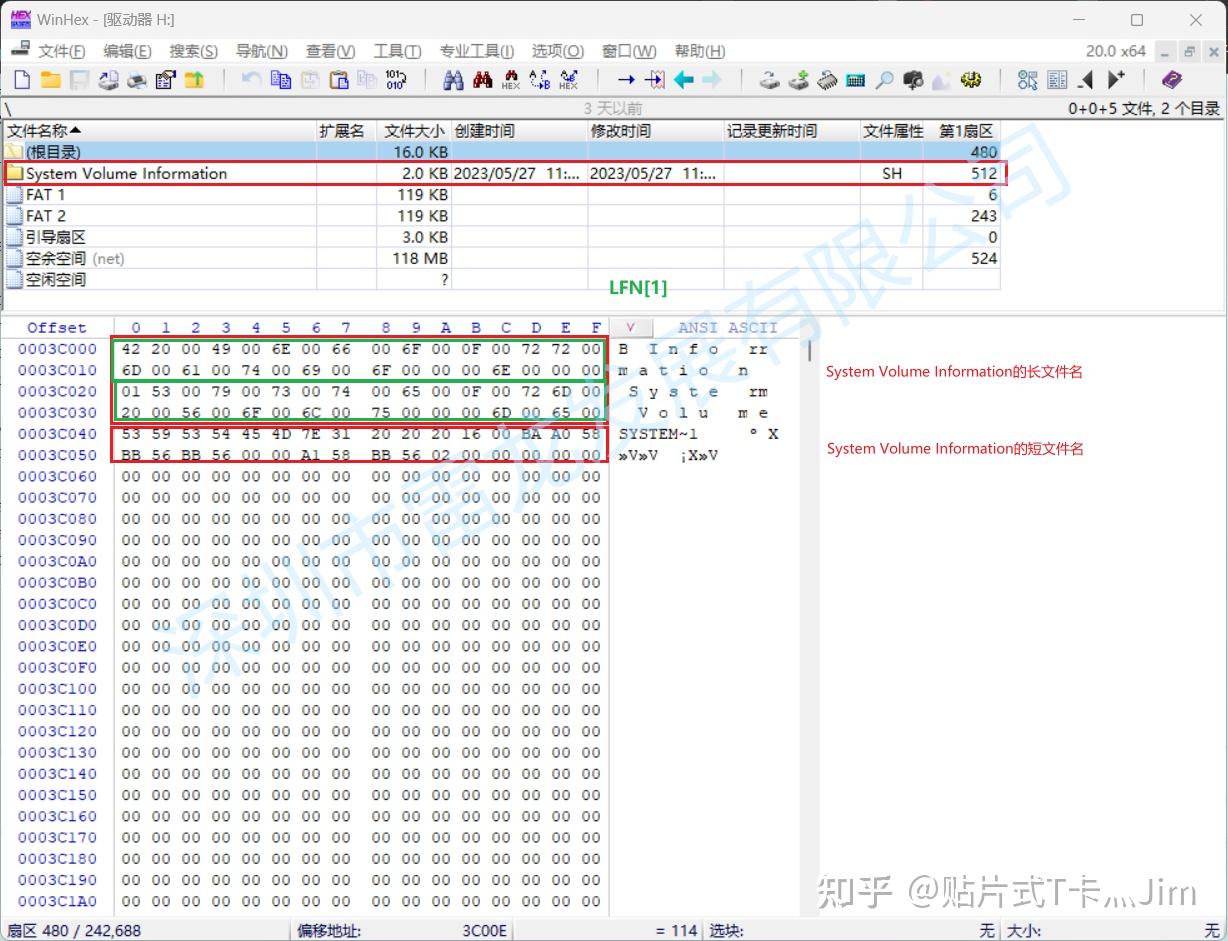The image size is (1228, 941).
Task: Click the Open RAM chip icon
Action: click(827, 80)
